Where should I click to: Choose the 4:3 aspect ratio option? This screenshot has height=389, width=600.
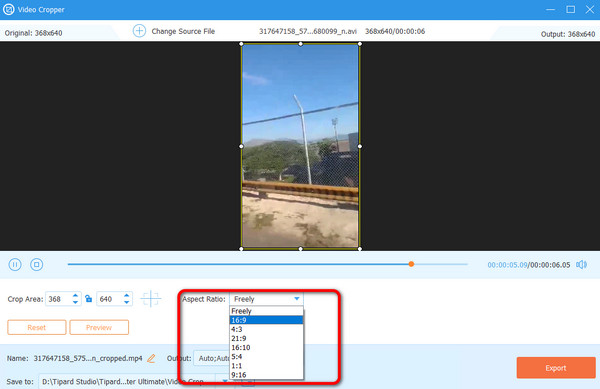point(266,329)
